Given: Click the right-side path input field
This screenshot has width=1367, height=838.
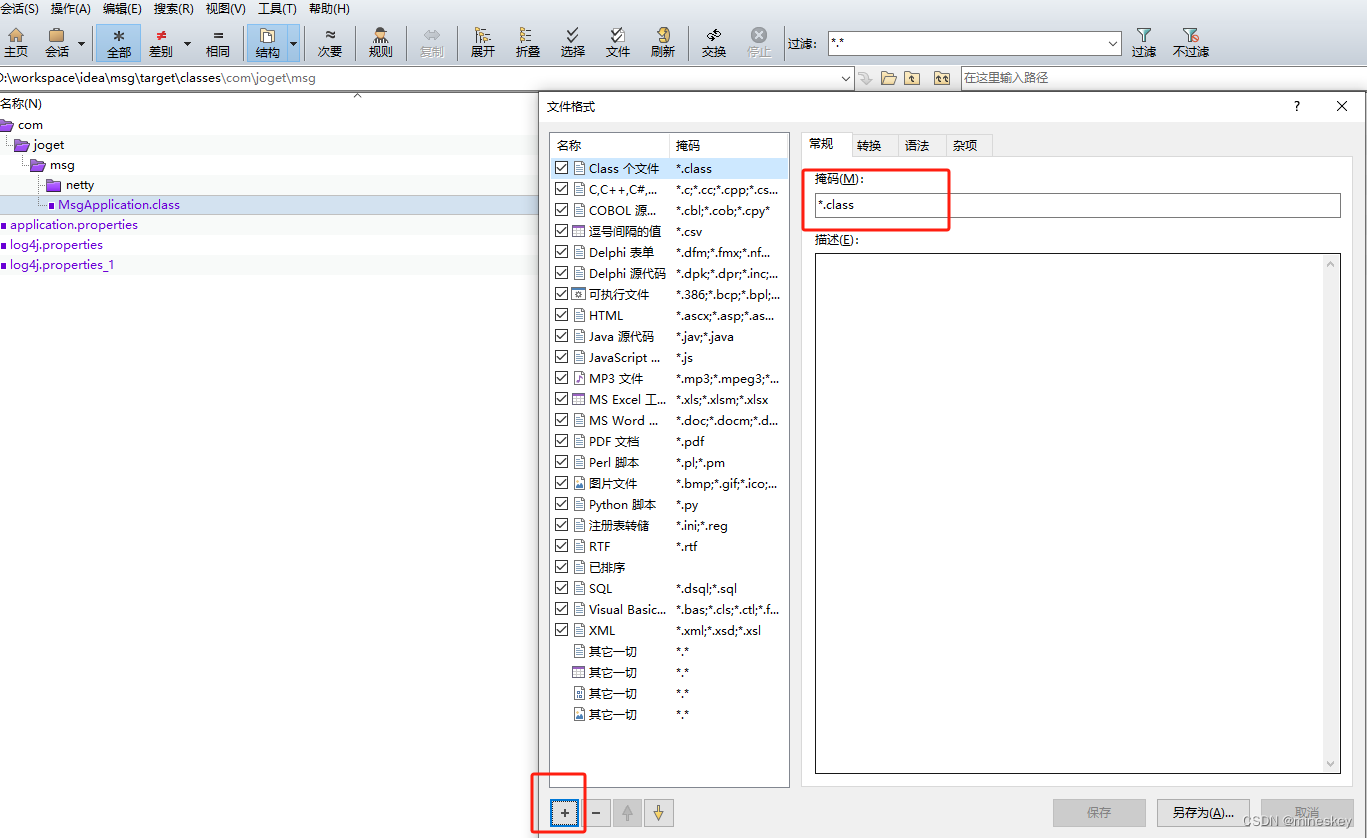Looking at the screenshot, I should [1162, 77].
